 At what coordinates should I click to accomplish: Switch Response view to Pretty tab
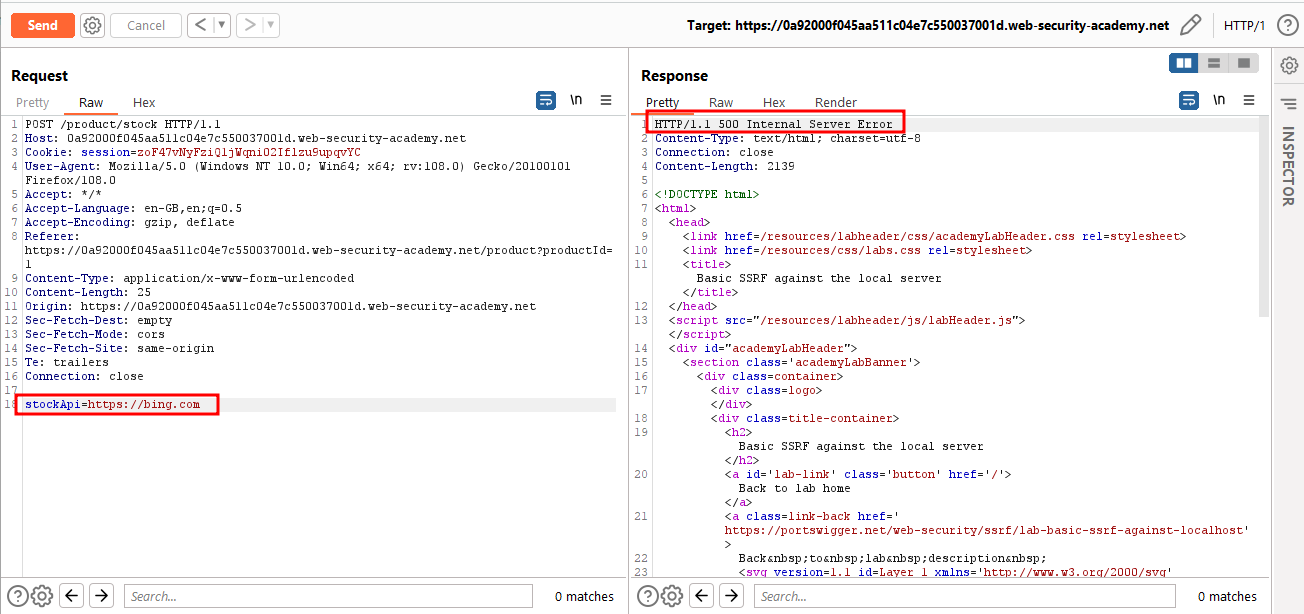coord(662,102)
